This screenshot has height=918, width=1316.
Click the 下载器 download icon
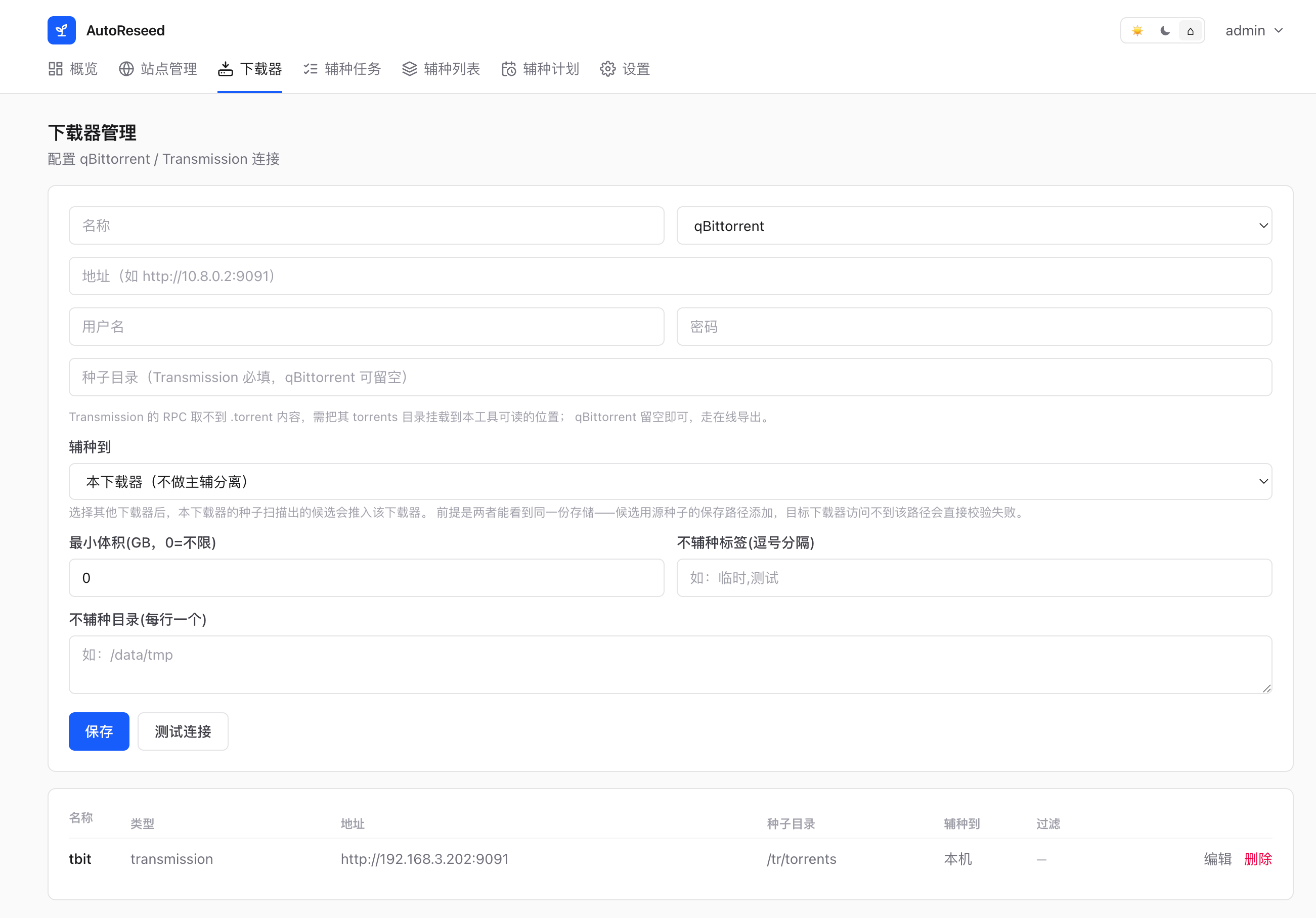[225, 69]
